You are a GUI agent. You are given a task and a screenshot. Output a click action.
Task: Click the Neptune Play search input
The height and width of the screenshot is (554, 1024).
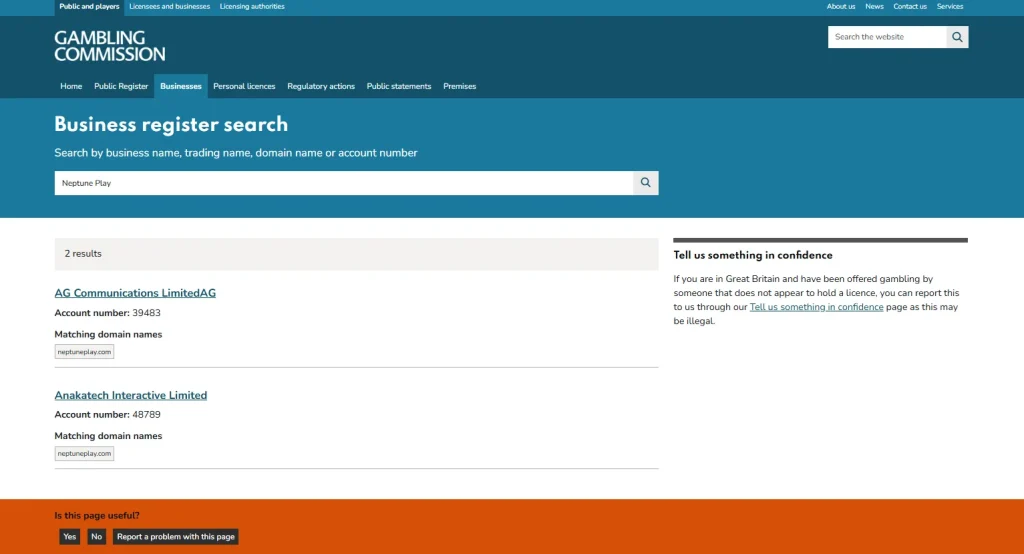coord(344,183)
